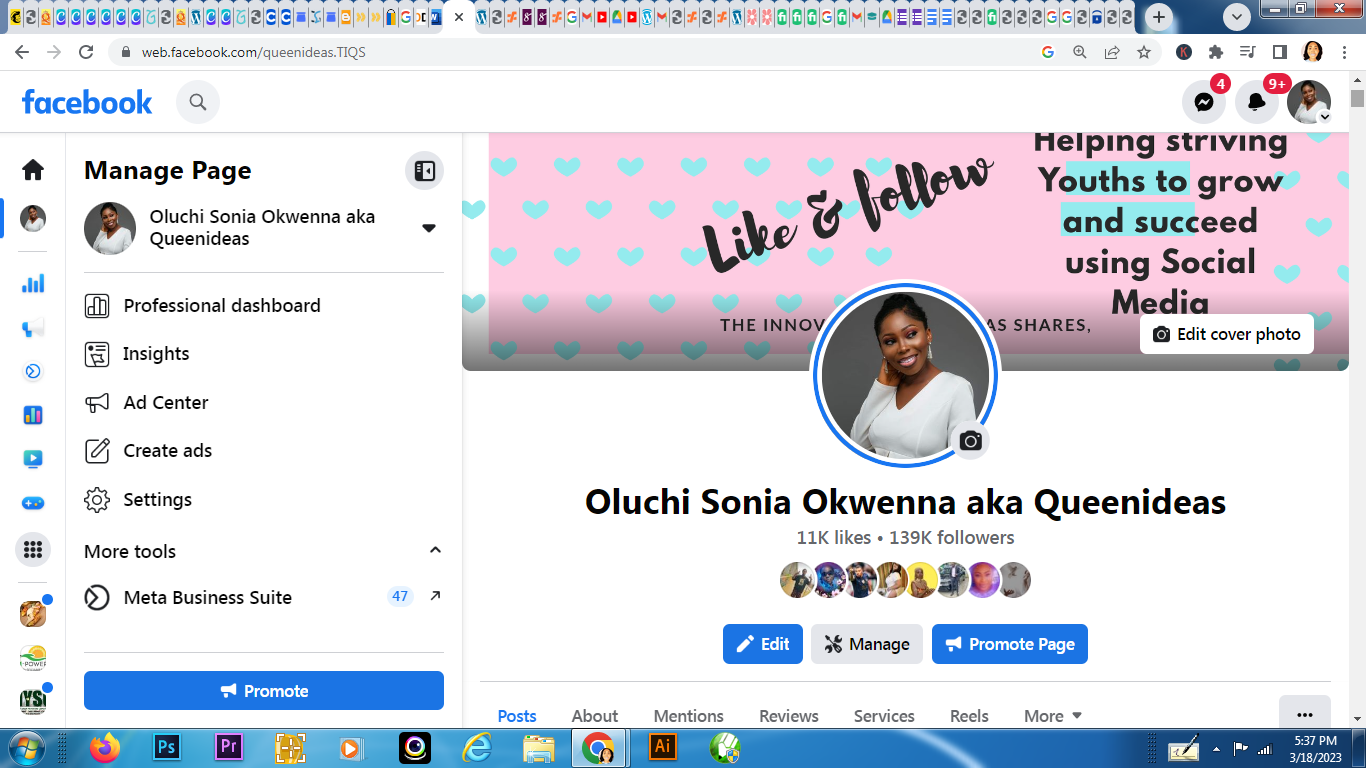Open the Meta Business Suite sidebar icon
The height and width of the screenshot is (768, 1366).
click(33, 372)
